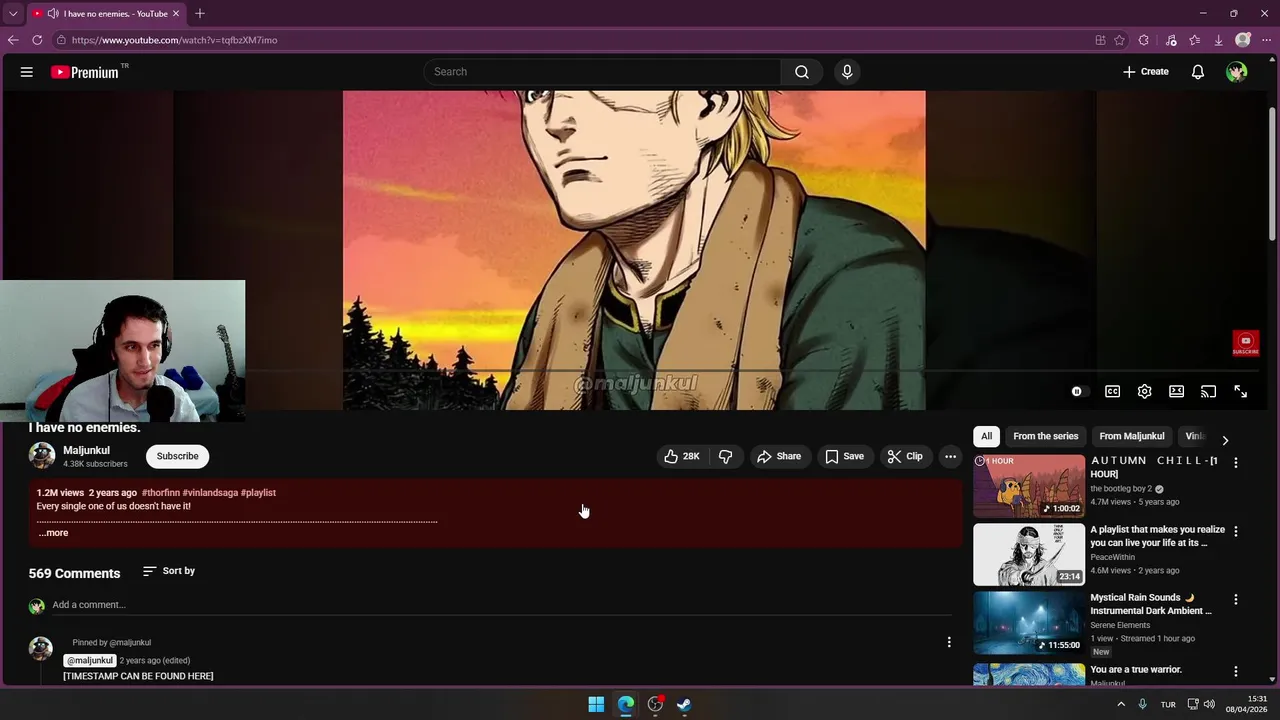Open the AUTUMN CHILL video thumbnail
Screen dimensions: 1280x720
[x=1029, y=486]
